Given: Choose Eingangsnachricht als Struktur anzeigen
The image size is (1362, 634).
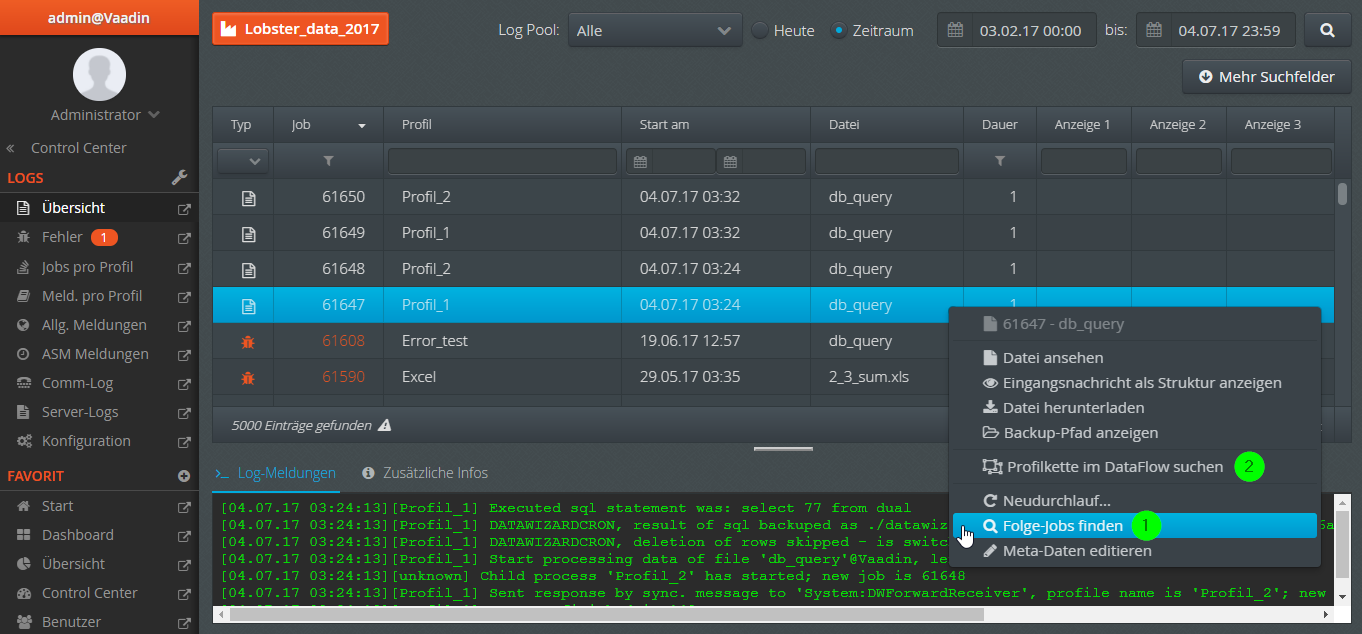Looking at the screenshot, I should point(1134,382).
